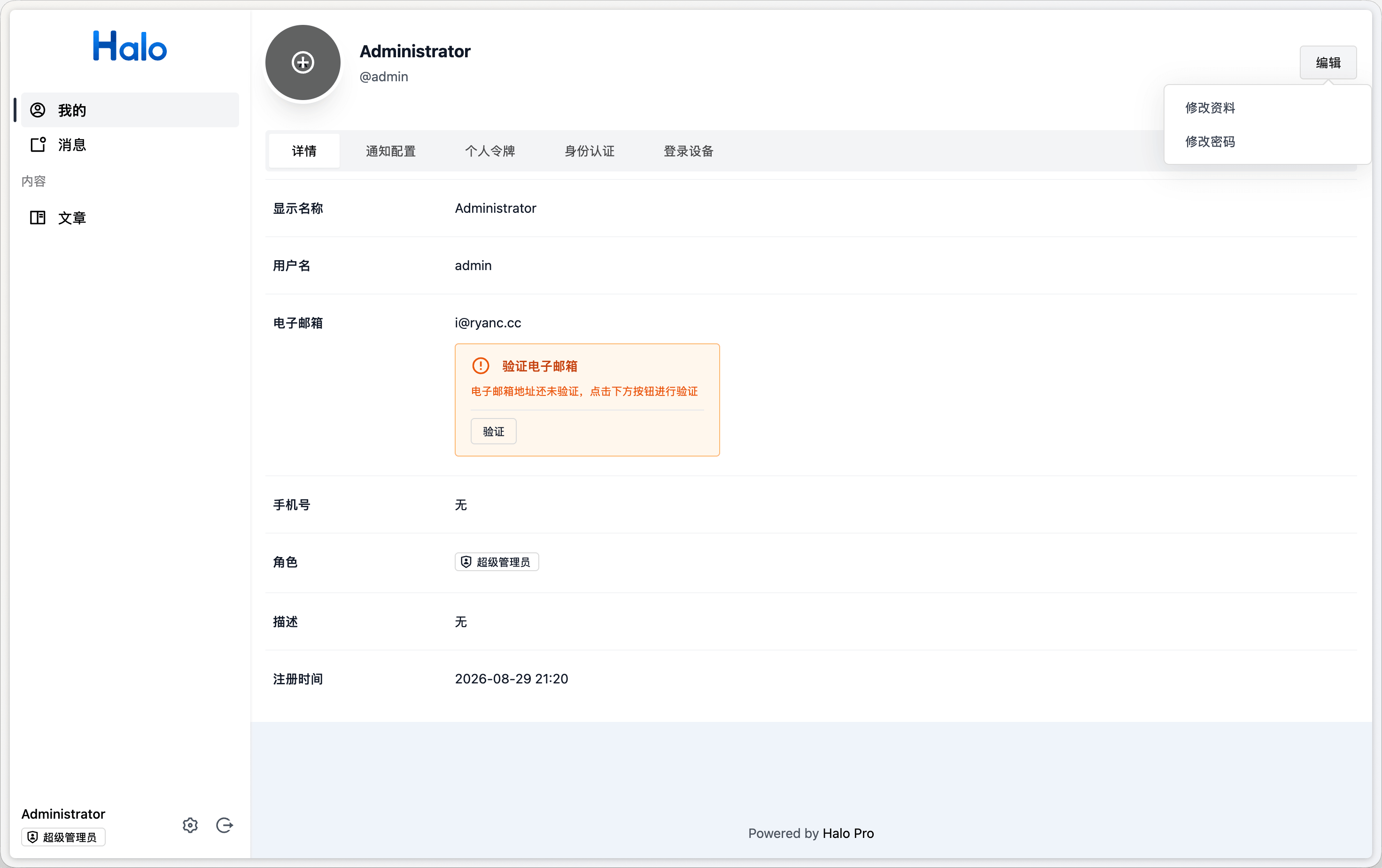1382x868 pixels.
Task: Switch to the 详情 tab
Action: click(304, 151)
